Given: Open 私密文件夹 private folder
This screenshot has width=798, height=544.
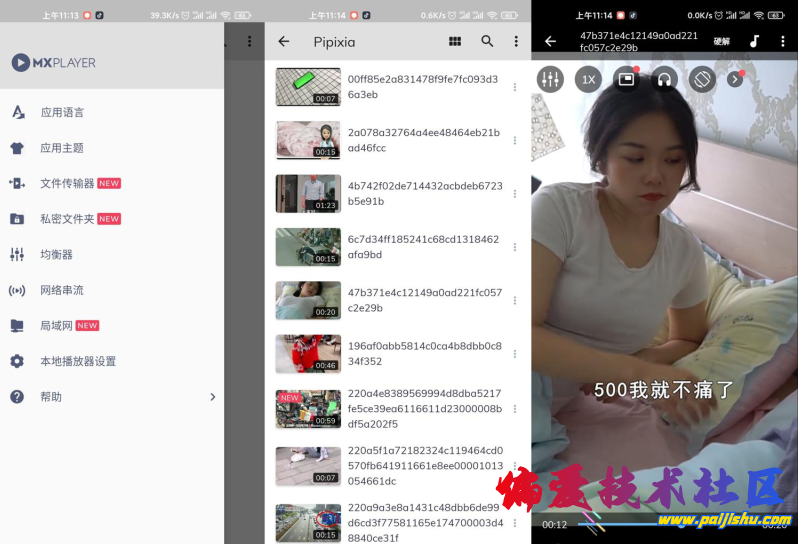Looking at the screenshot, I should coord(67,219).
